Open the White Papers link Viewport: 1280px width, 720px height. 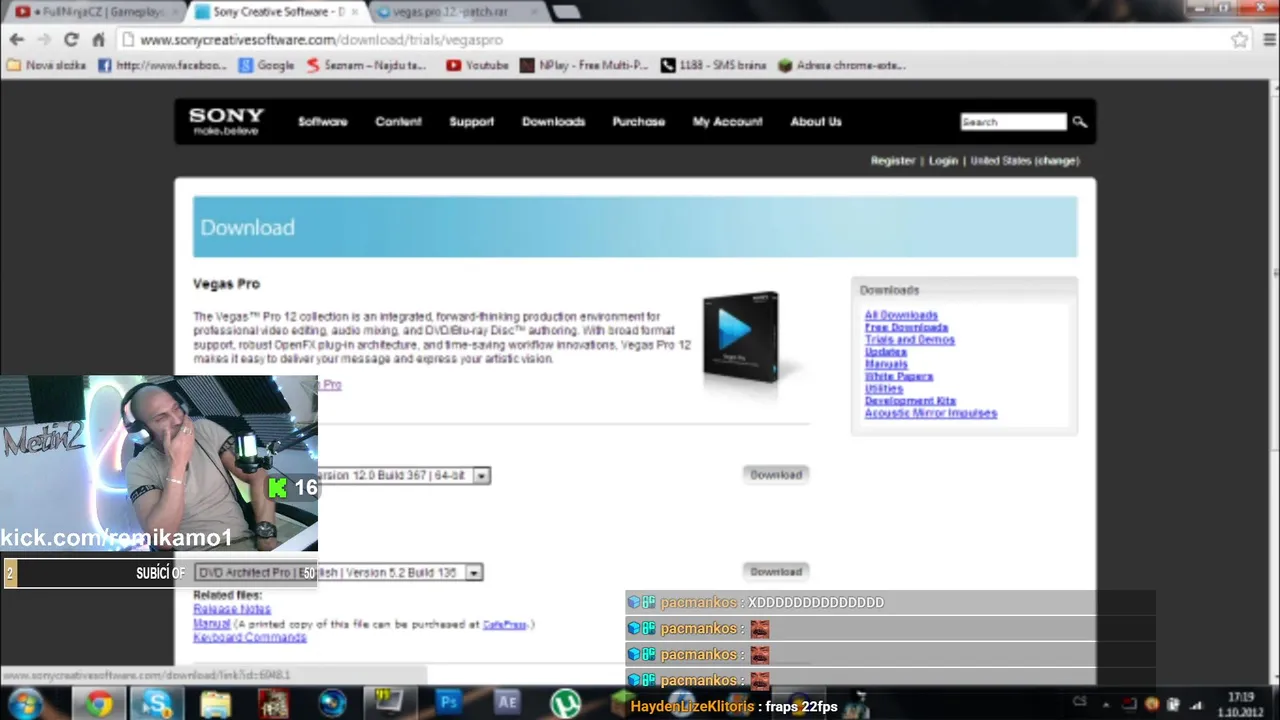coord(898,376)
